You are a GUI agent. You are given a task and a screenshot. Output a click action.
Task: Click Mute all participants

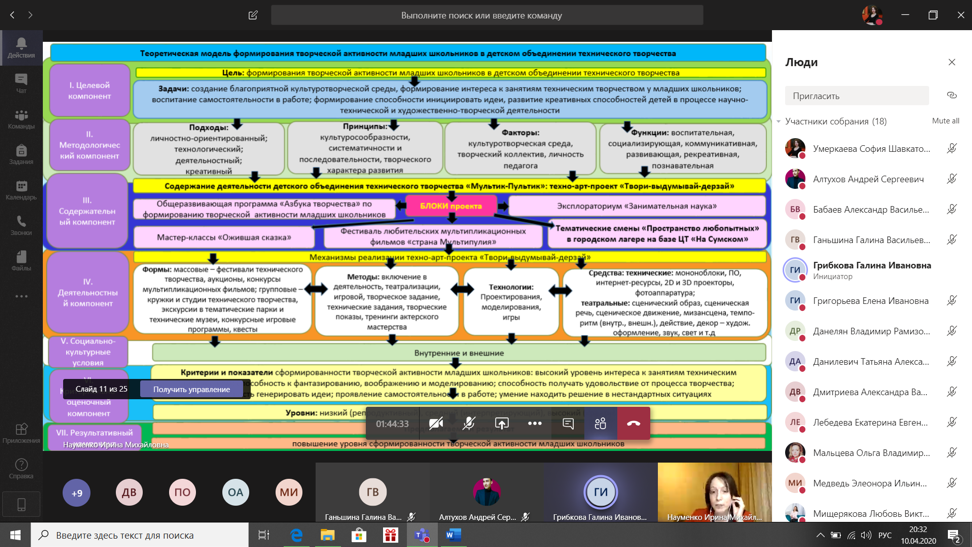(945, 121)
